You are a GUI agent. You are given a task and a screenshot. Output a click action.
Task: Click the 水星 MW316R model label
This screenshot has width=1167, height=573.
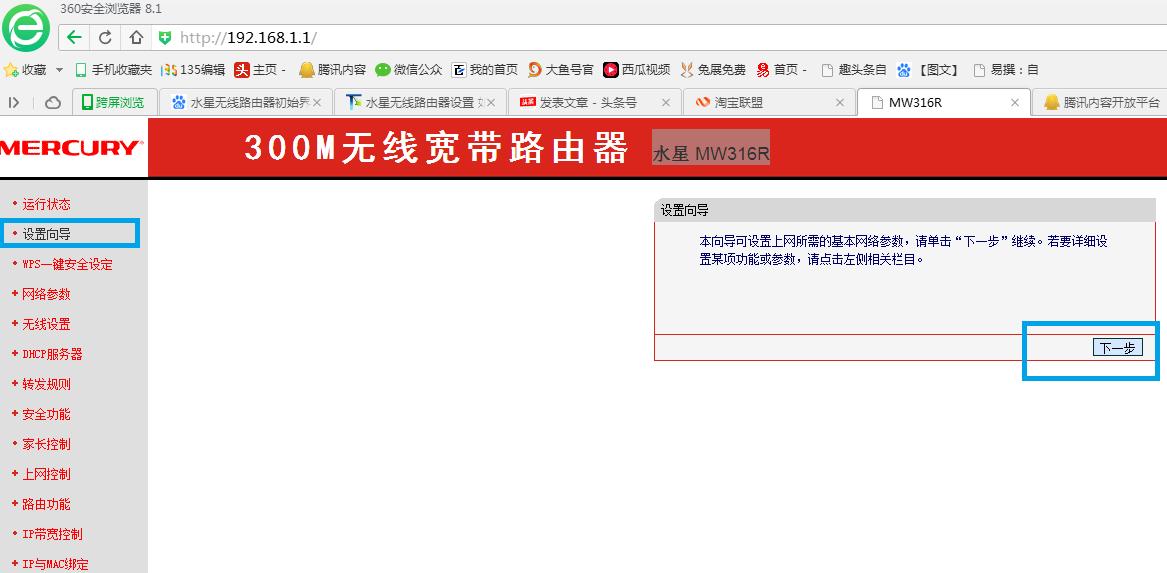(x=711, y=153)
